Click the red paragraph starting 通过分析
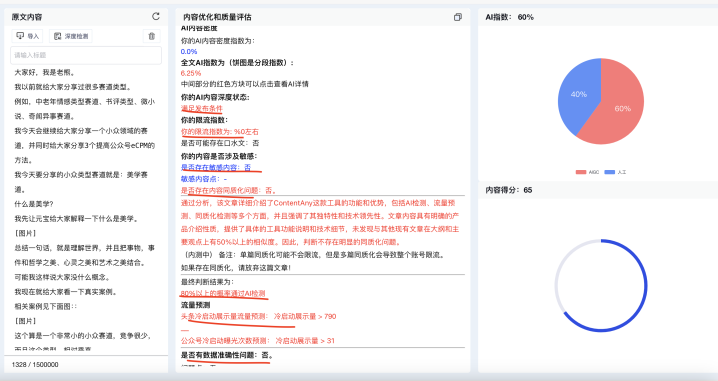 click(320, 222)
